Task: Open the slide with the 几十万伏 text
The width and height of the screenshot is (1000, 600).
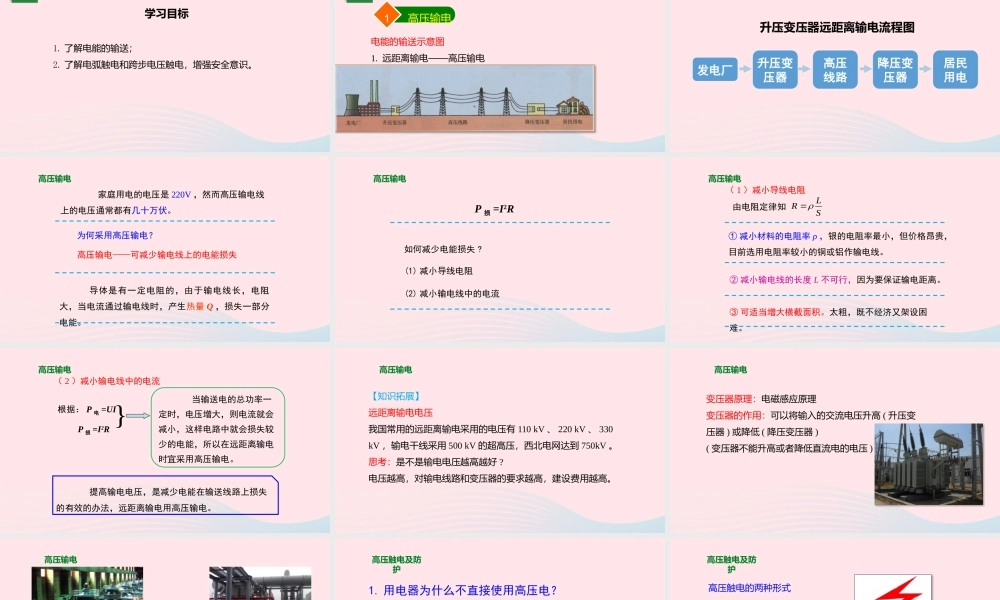Action: click(165, 249)
